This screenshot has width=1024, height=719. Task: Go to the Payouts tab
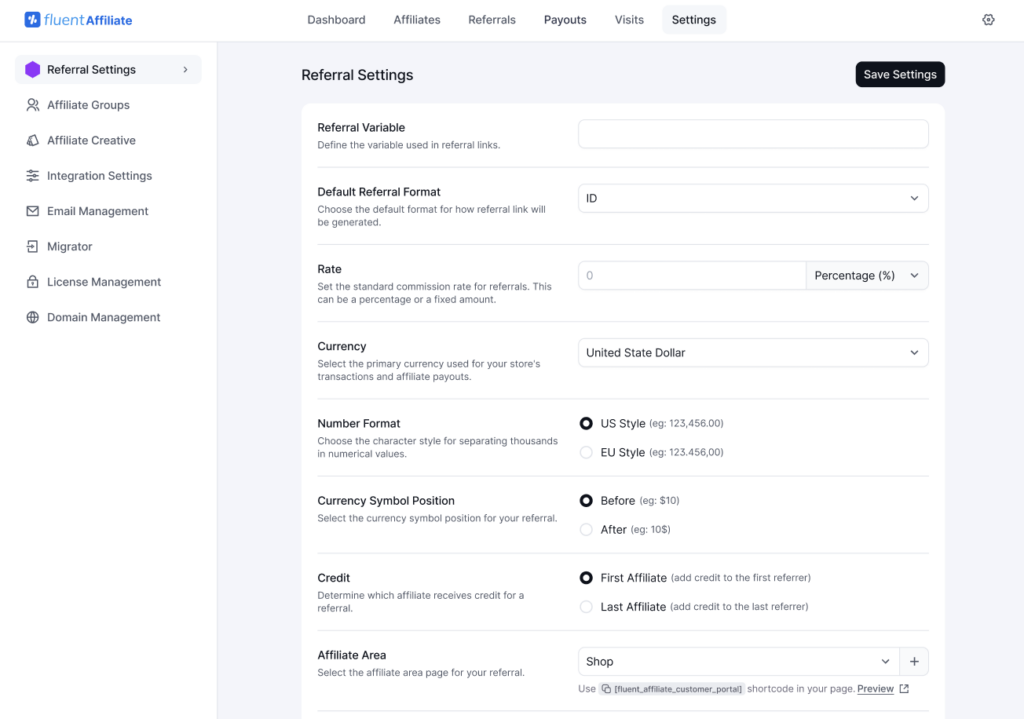tap(565, 20)
